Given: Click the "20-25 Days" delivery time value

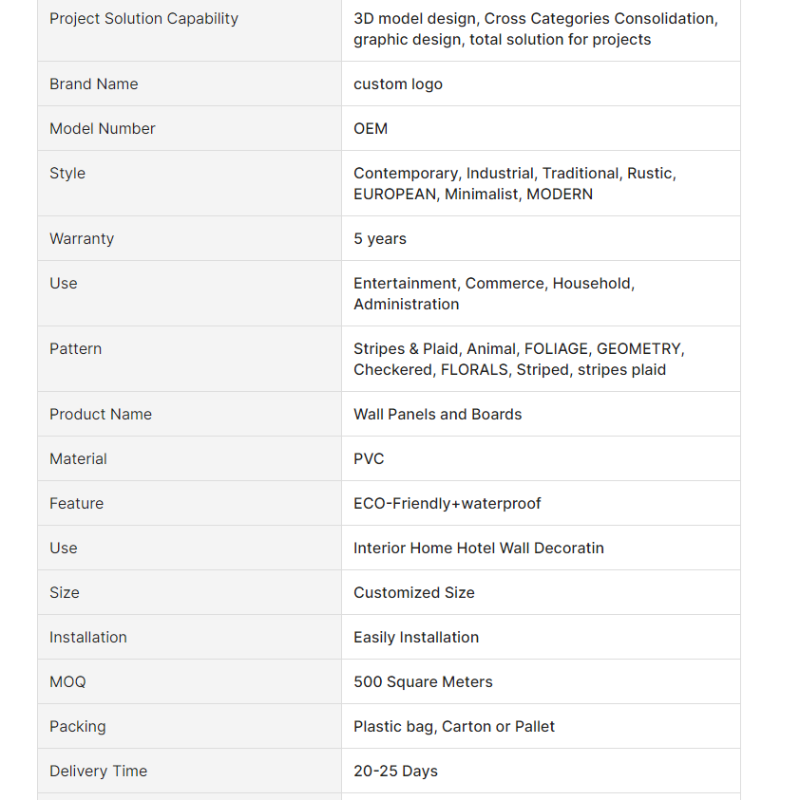Looking at the screenshot, I should [x=396, y=771].
